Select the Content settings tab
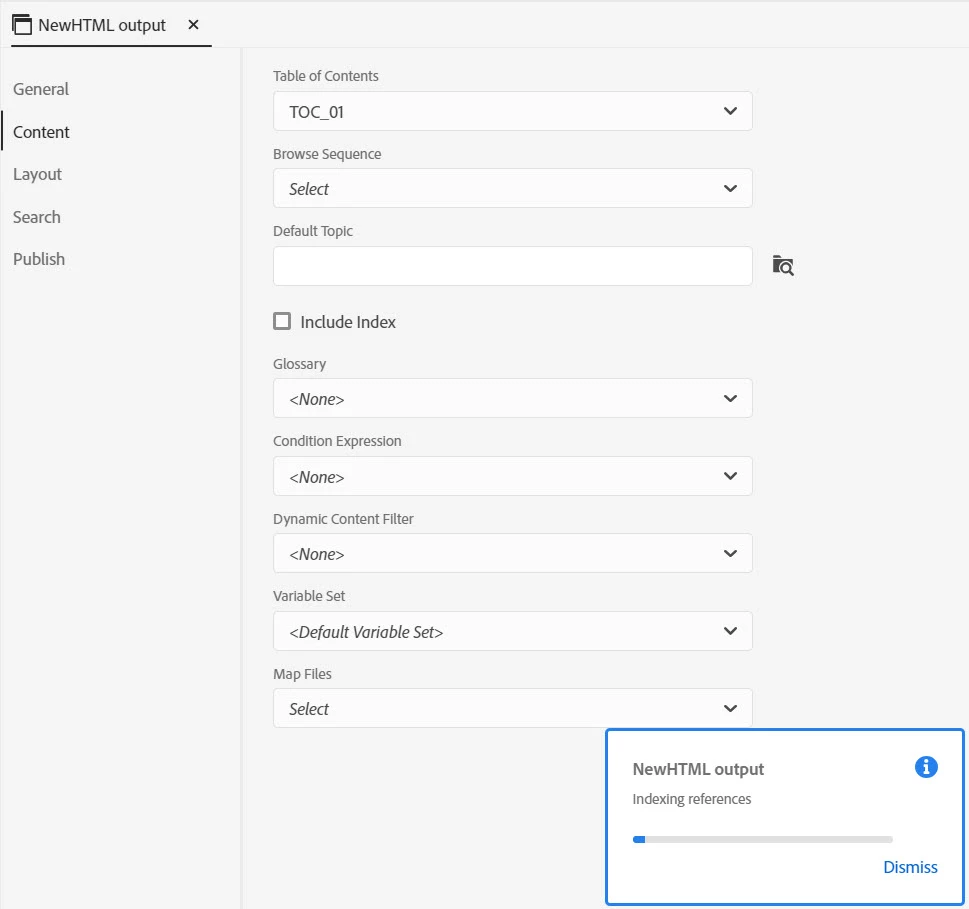The height and width of the screenshot is (909, 969). coord(41,132)
